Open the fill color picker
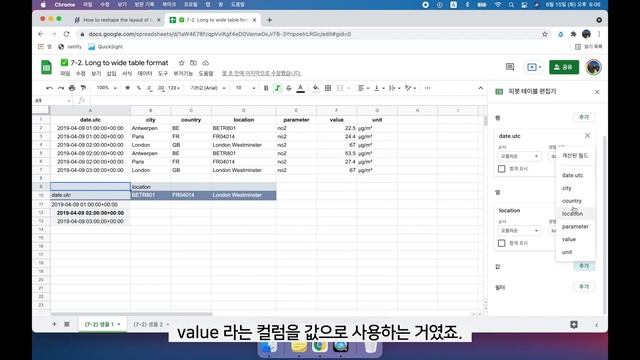The height and width of the screenshot is (360, 640). (316, 88)
